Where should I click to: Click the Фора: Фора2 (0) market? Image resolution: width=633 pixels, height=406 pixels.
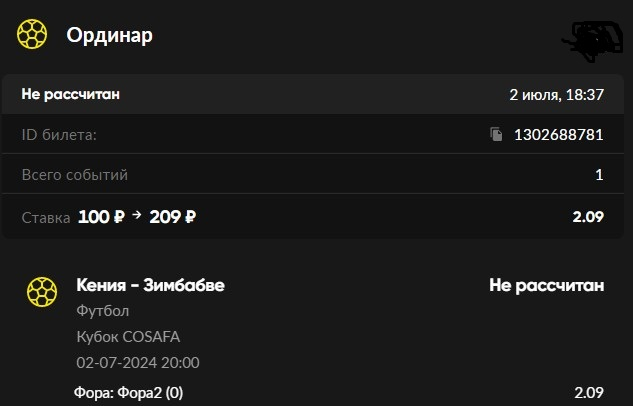point(128,392)
